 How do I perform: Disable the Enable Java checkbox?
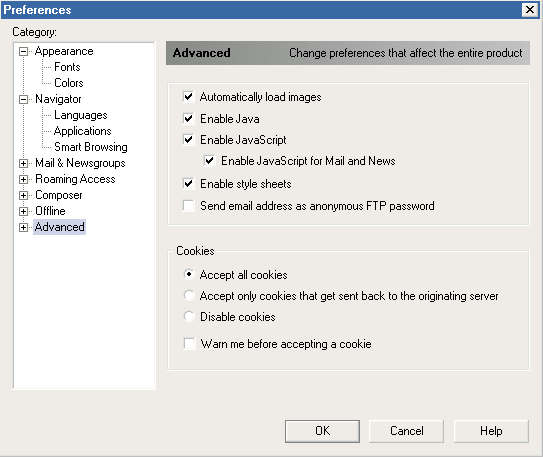188,119
